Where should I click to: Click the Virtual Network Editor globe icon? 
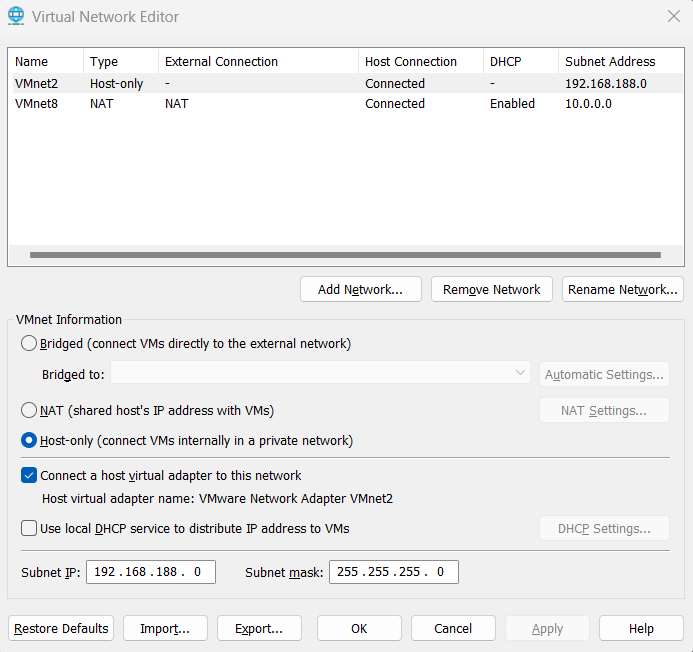click(16, 17)
